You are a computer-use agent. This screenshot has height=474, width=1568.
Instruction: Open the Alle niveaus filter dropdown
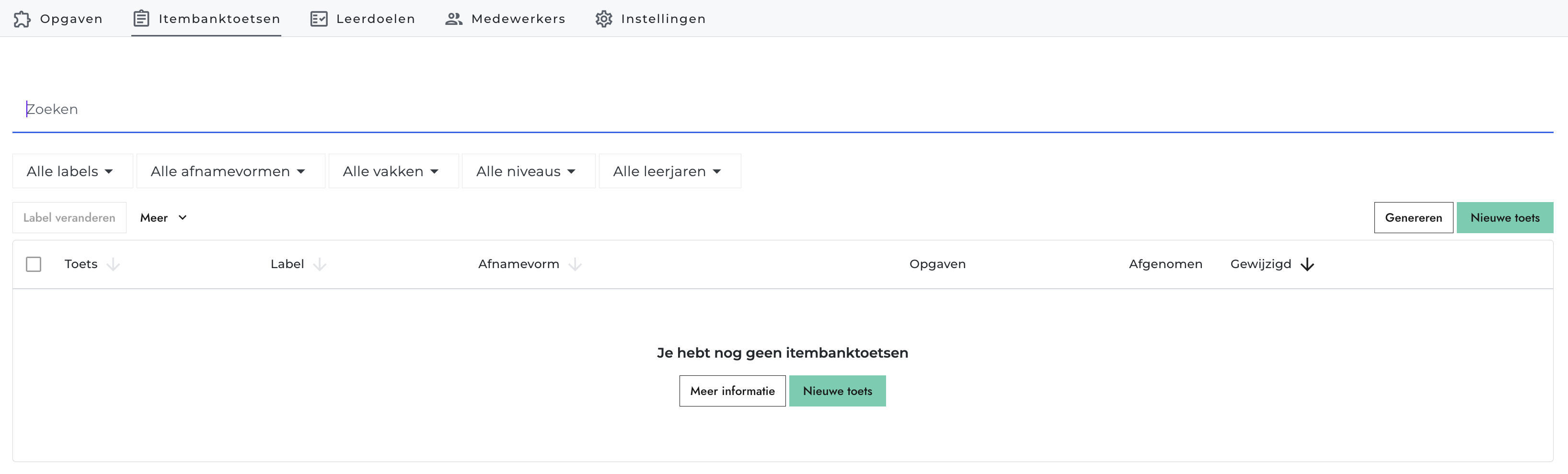tap(529, 171)
